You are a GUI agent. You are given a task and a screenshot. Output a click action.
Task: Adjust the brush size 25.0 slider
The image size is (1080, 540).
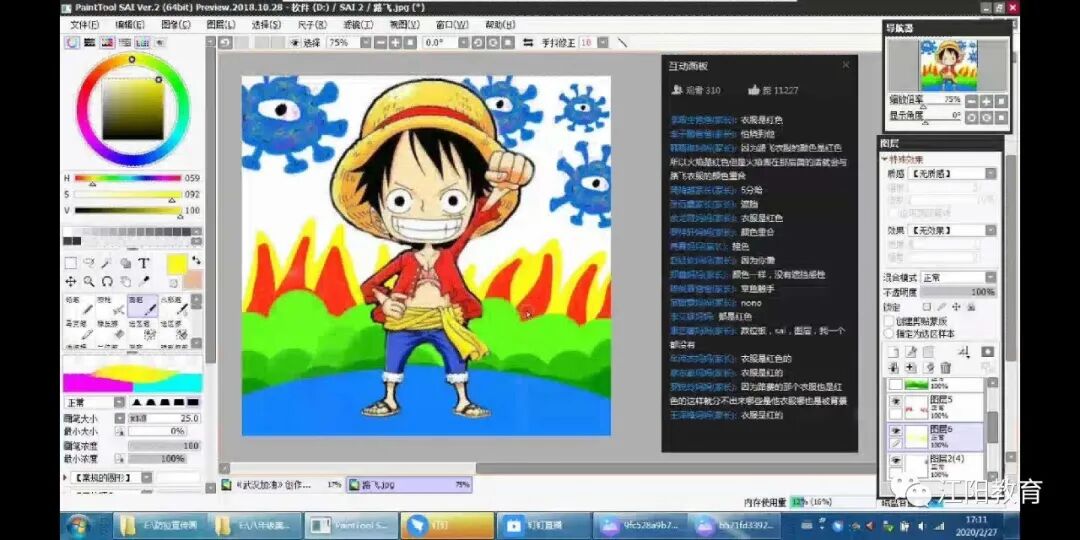(x=165, y=418)
